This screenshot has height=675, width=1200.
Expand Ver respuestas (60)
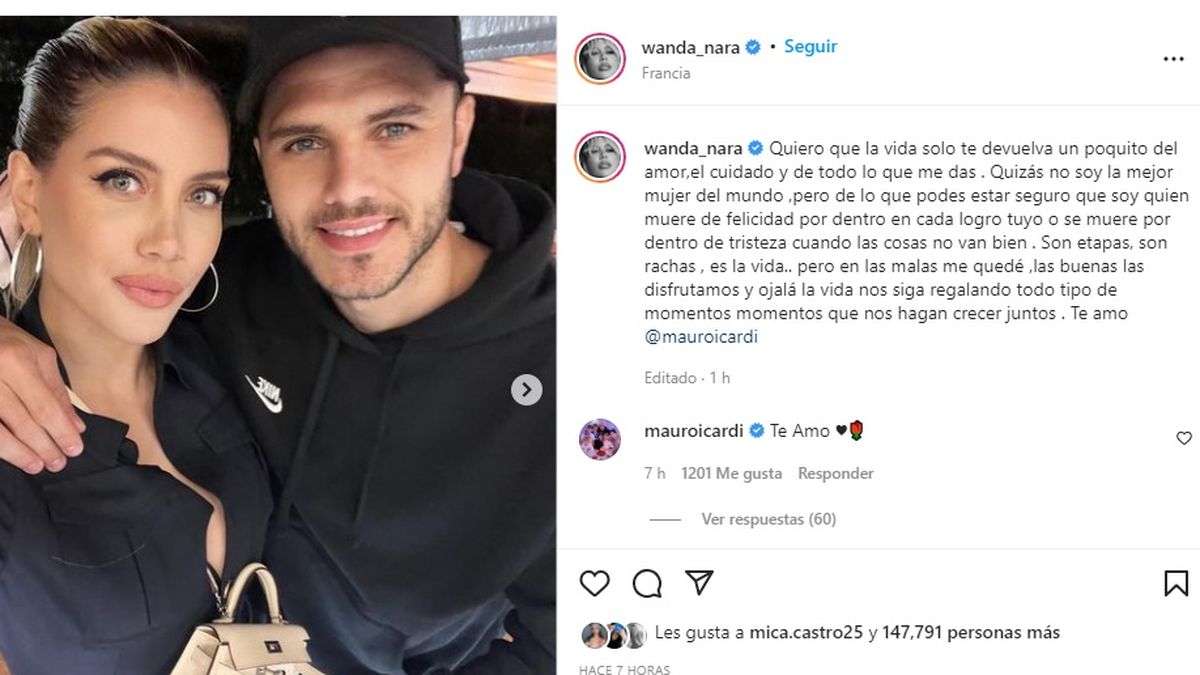[x=768, y=519]
